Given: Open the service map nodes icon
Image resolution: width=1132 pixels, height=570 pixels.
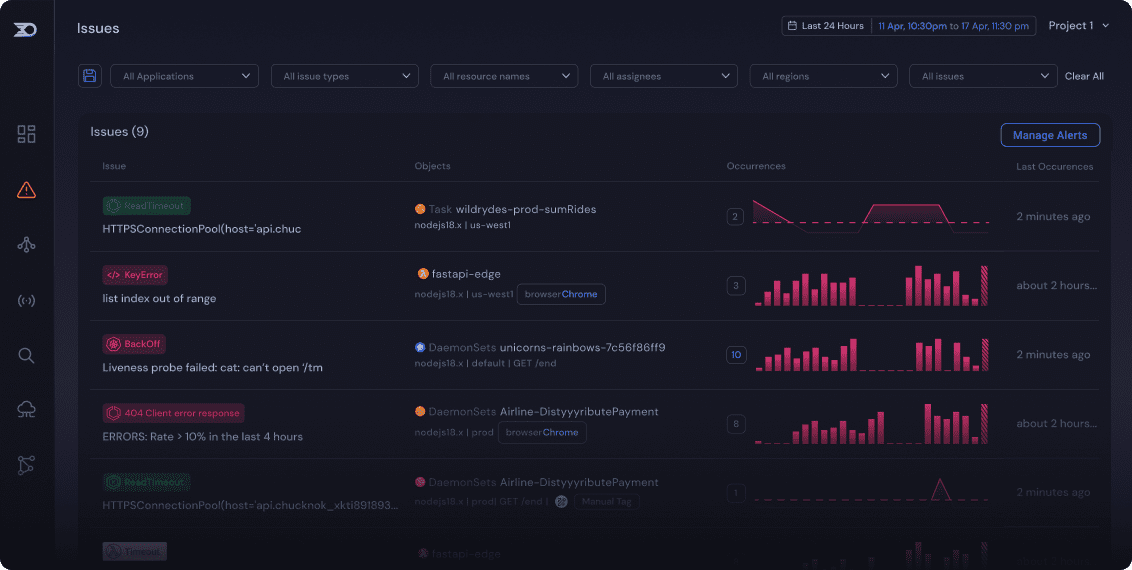Looking at the screenshot, I should [x=27, y=245].
